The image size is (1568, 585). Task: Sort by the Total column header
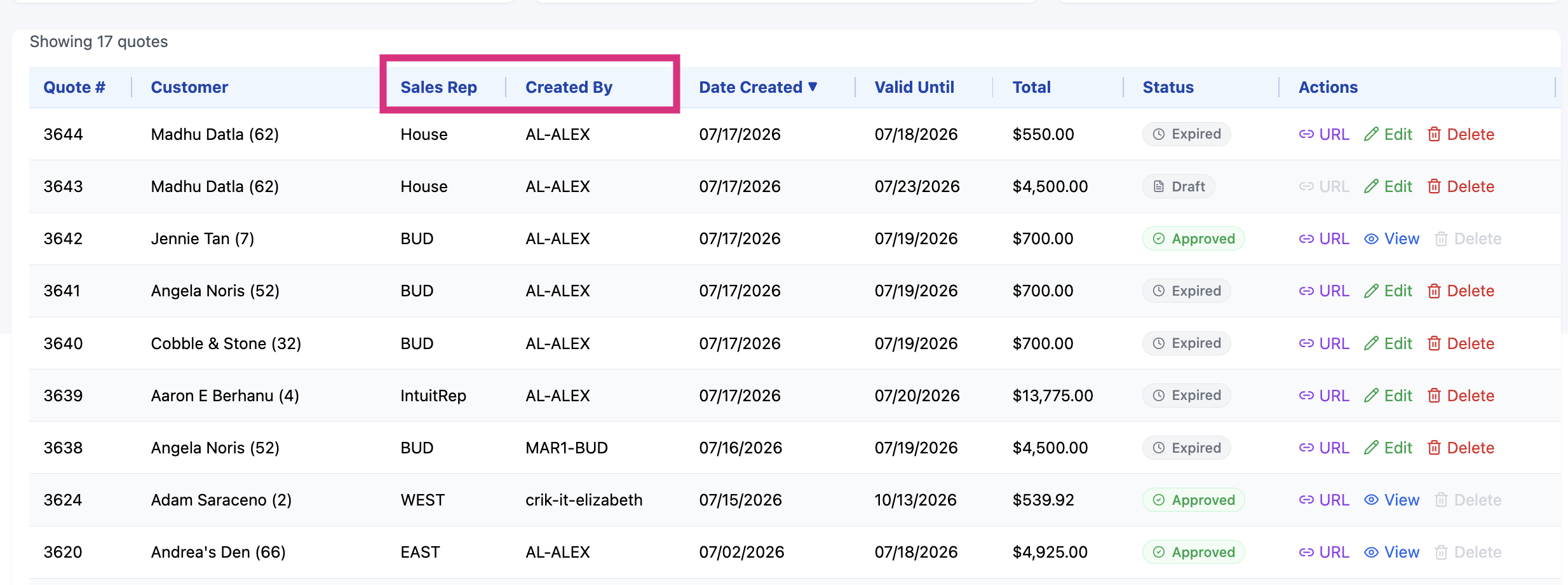(x=1031, y=87)
